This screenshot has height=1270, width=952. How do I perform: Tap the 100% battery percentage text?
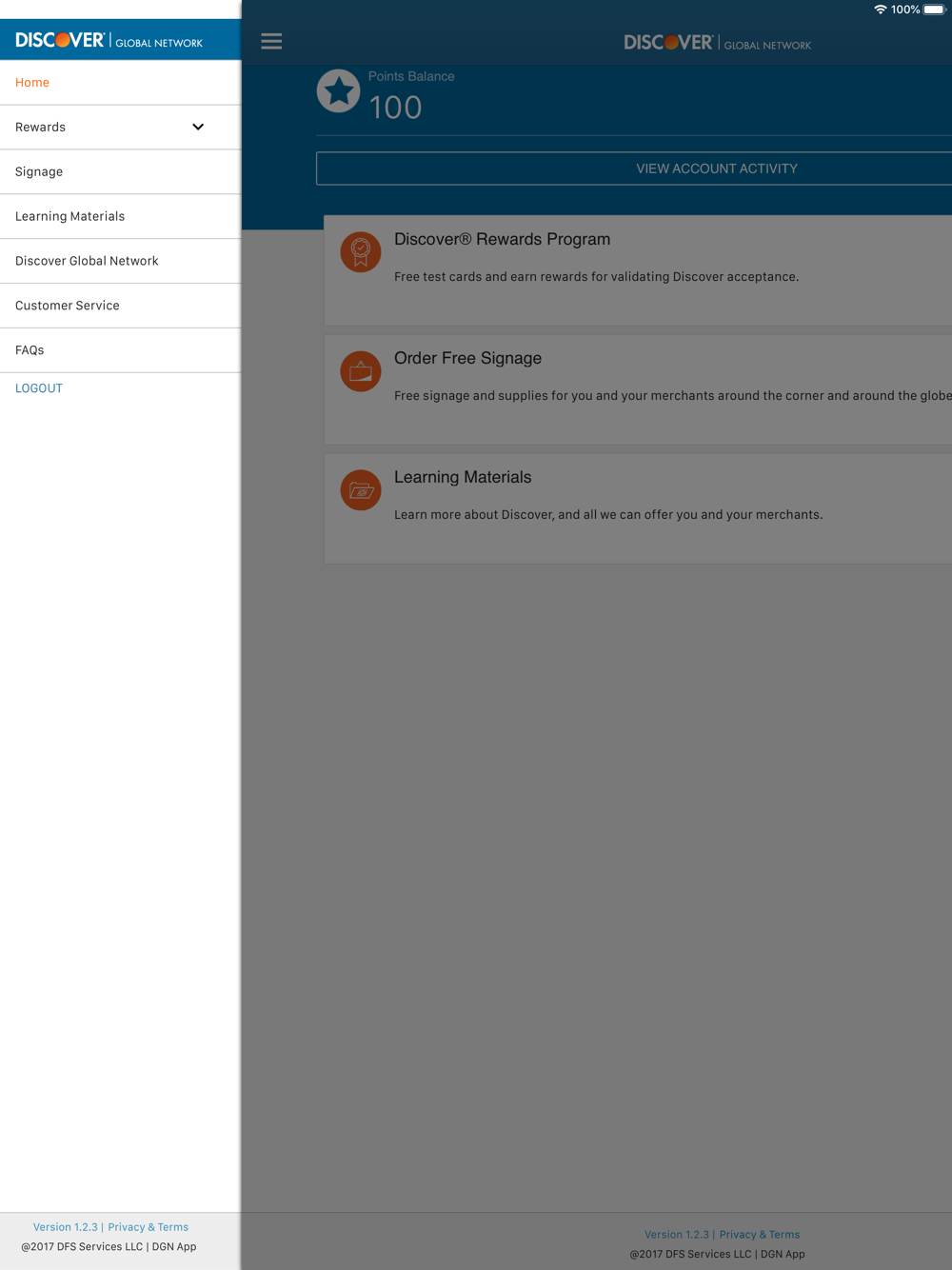[905, 10]
